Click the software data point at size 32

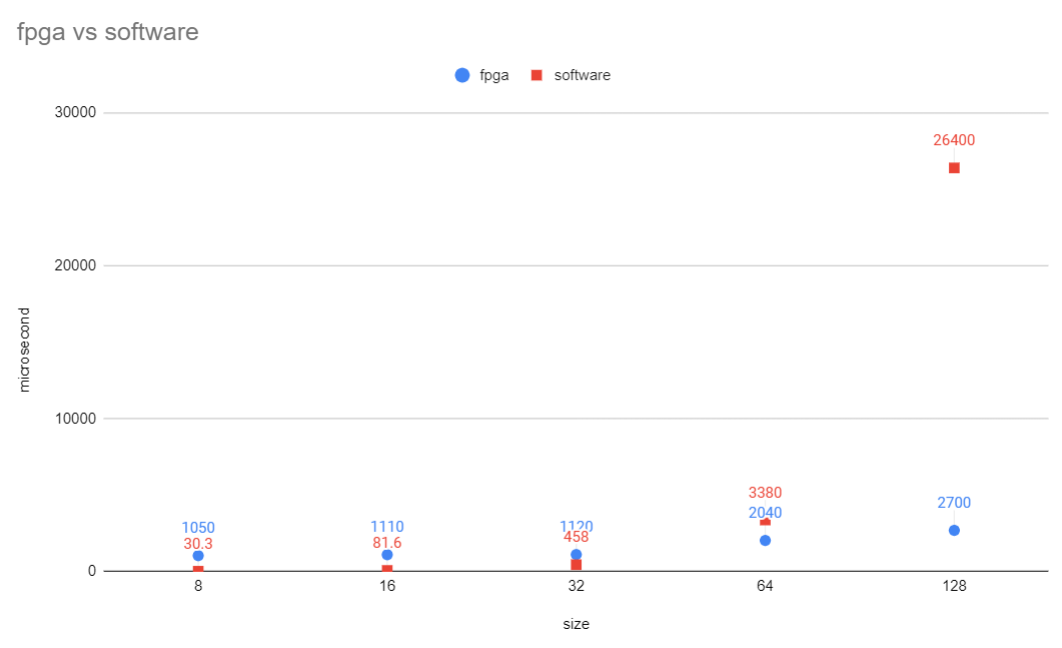tap(576, 565)
